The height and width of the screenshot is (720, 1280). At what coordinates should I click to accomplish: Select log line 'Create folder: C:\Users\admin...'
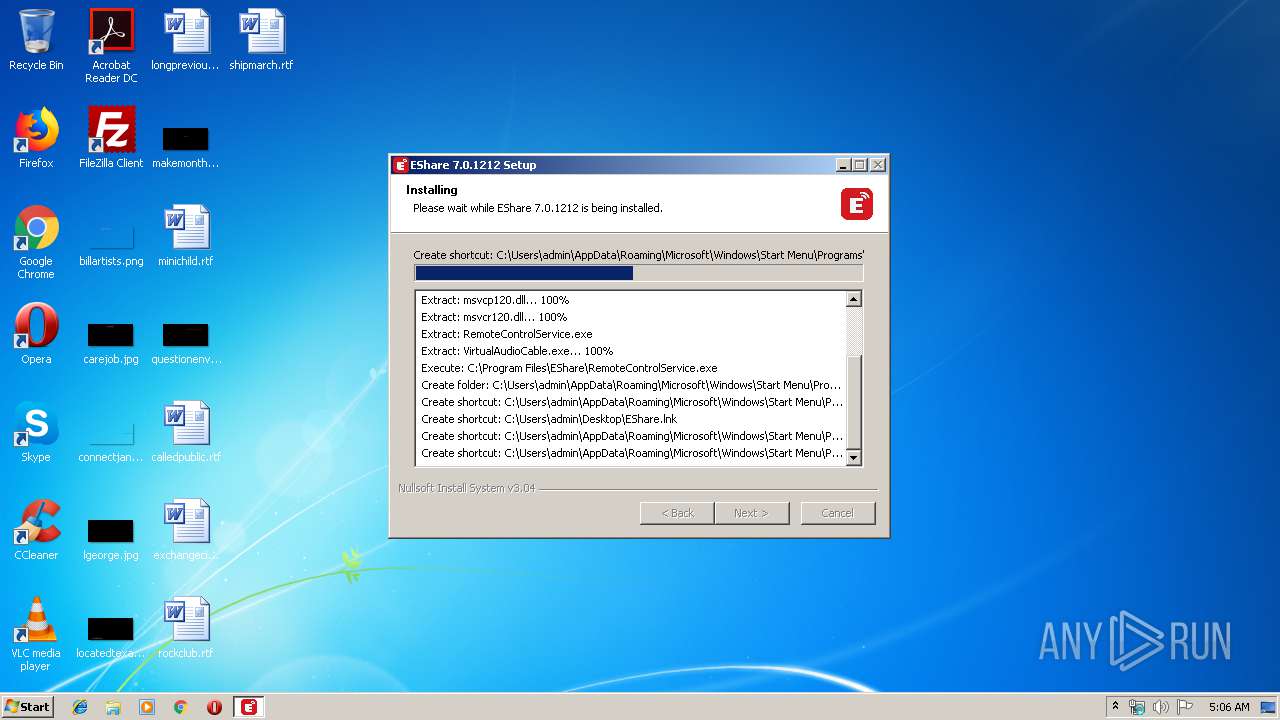pyautogui.click(x=631, y=385)
